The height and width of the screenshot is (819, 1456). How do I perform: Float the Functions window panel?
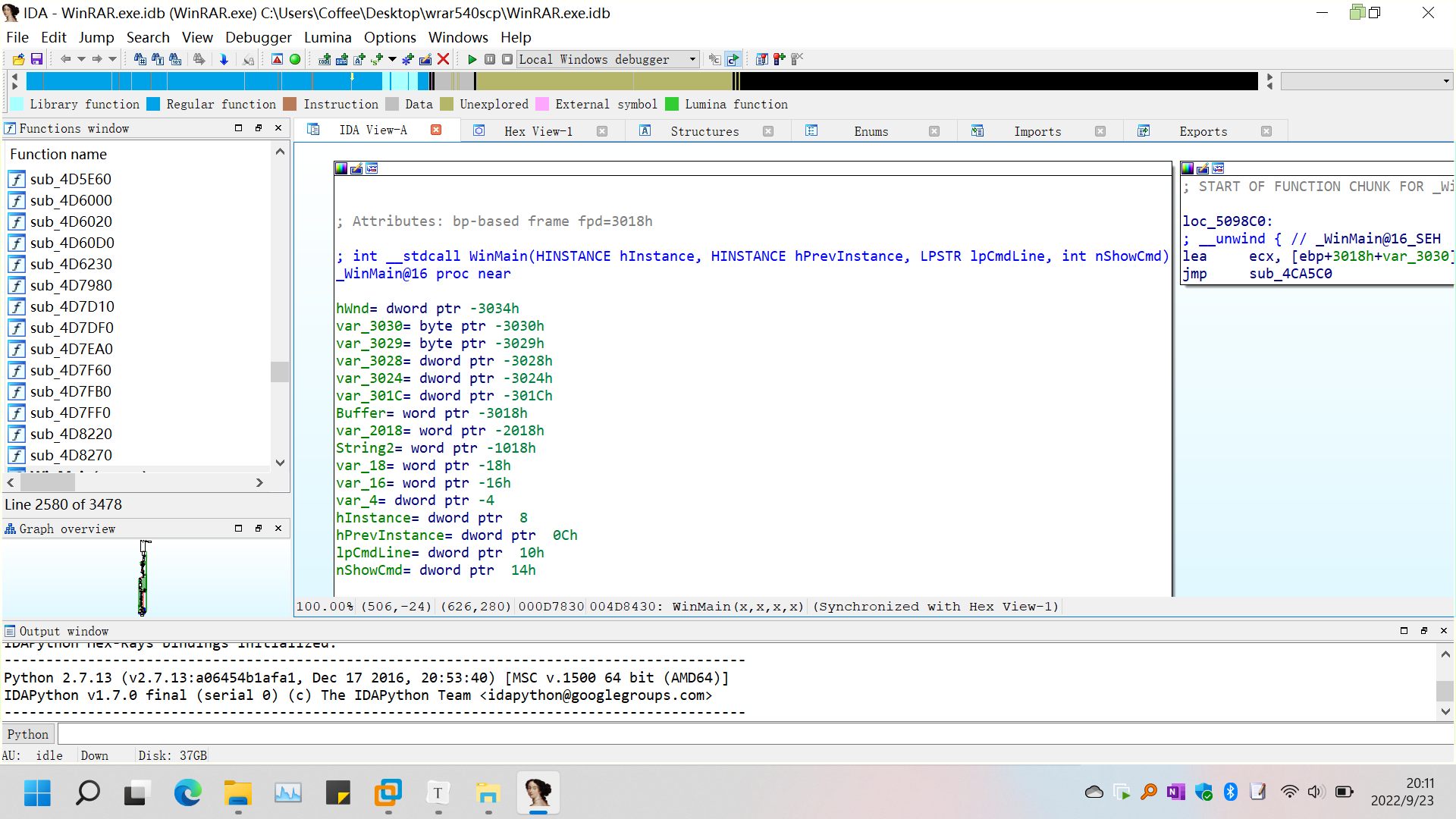coord(259,128)
